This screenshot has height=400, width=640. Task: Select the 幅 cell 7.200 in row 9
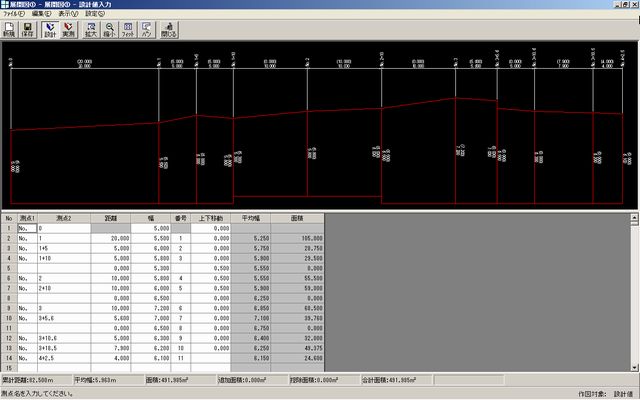pyautogui.click(x=151, y=308)
